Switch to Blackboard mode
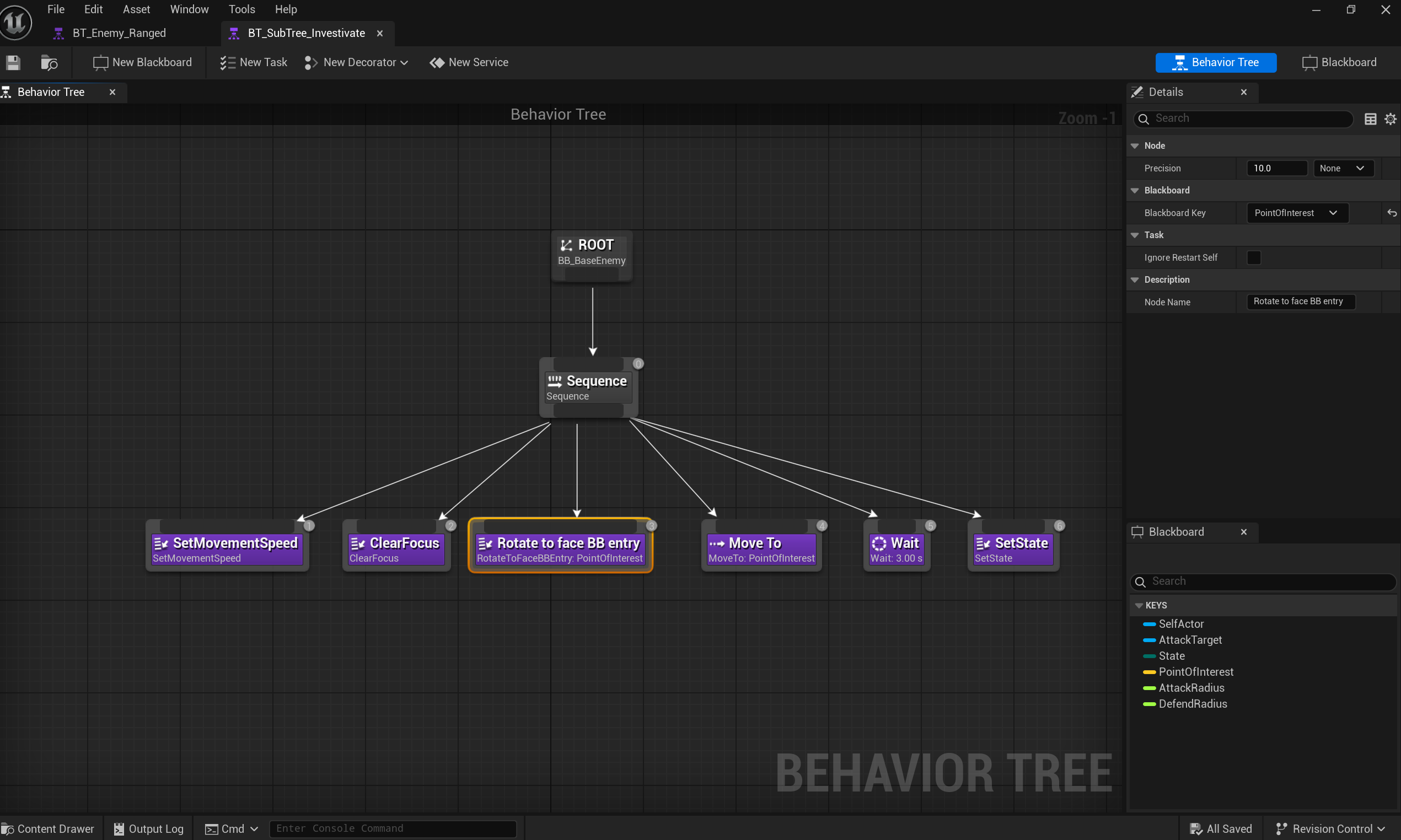The width and height of the screenshot is (1401, 840). 1339,62
